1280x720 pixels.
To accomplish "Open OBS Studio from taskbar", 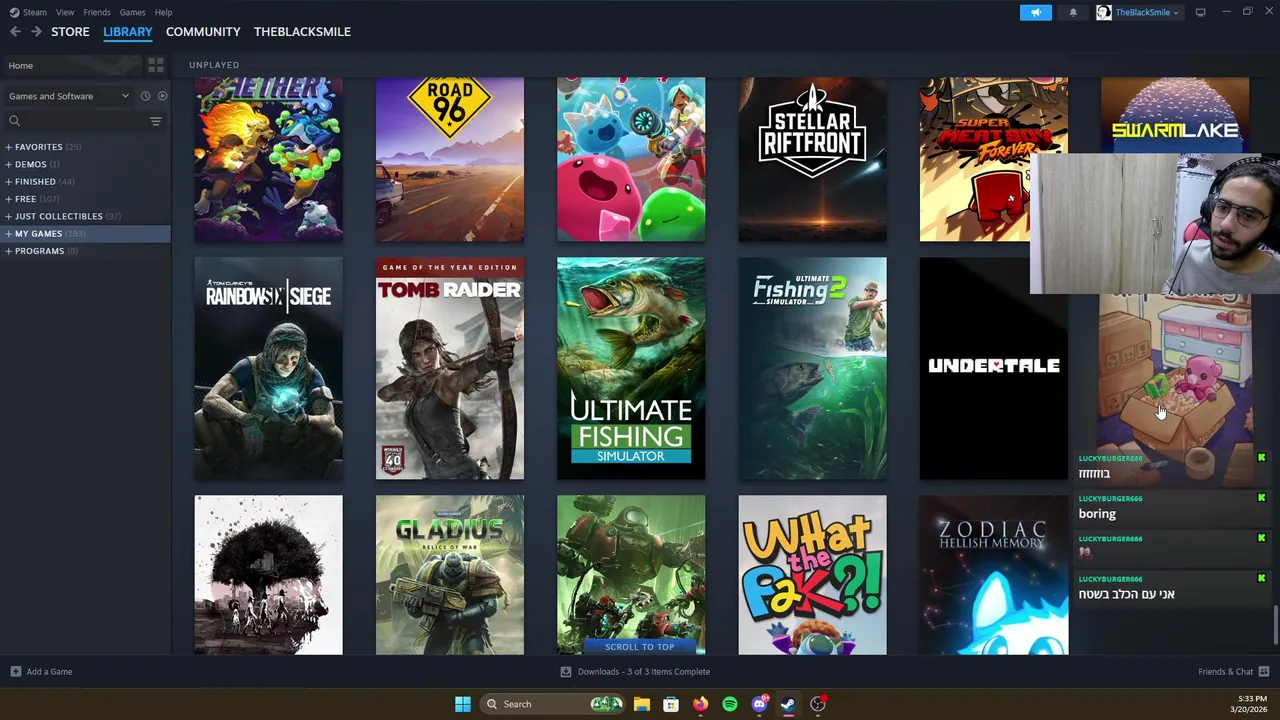I will (x=818, y=704).
